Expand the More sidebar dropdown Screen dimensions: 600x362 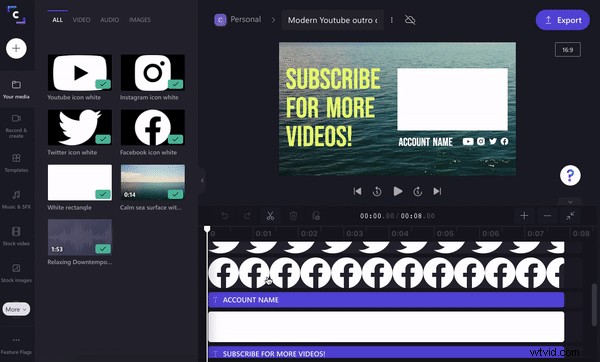click(16, 309)
